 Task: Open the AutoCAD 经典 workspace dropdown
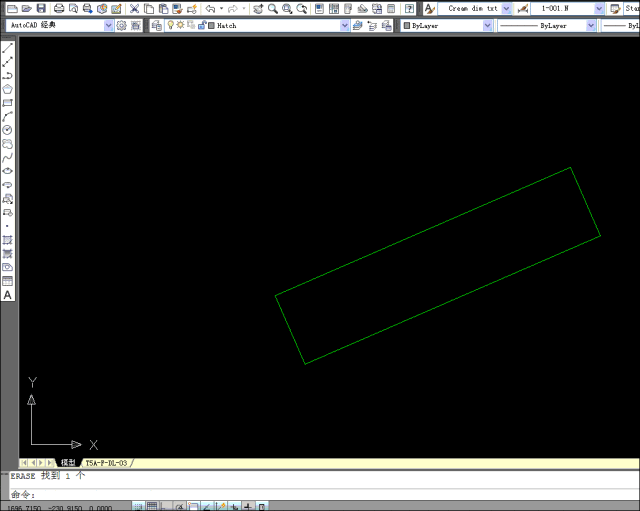109,25
